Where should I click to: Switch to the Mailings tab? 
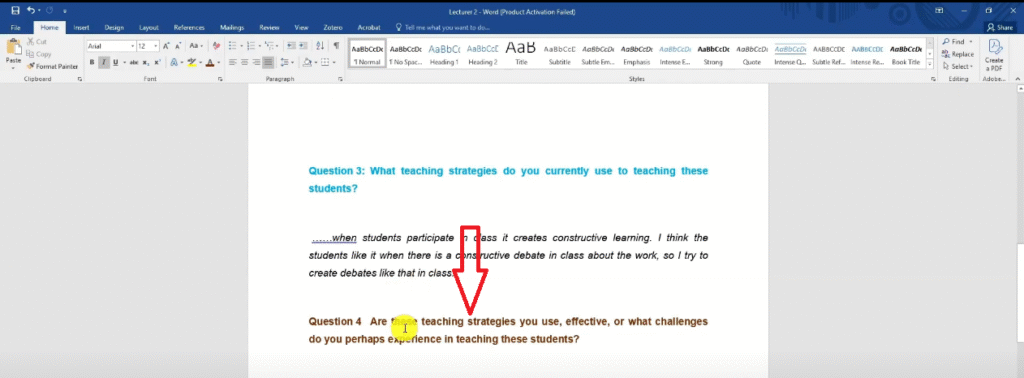(232, 28)
